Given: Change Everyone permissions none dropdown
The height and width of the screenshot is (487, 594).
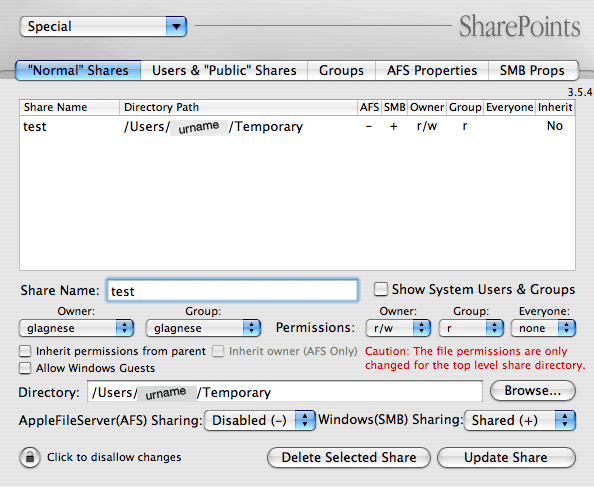Looking at the screenshot, I should pyautogui.click(x=544, y=328).
